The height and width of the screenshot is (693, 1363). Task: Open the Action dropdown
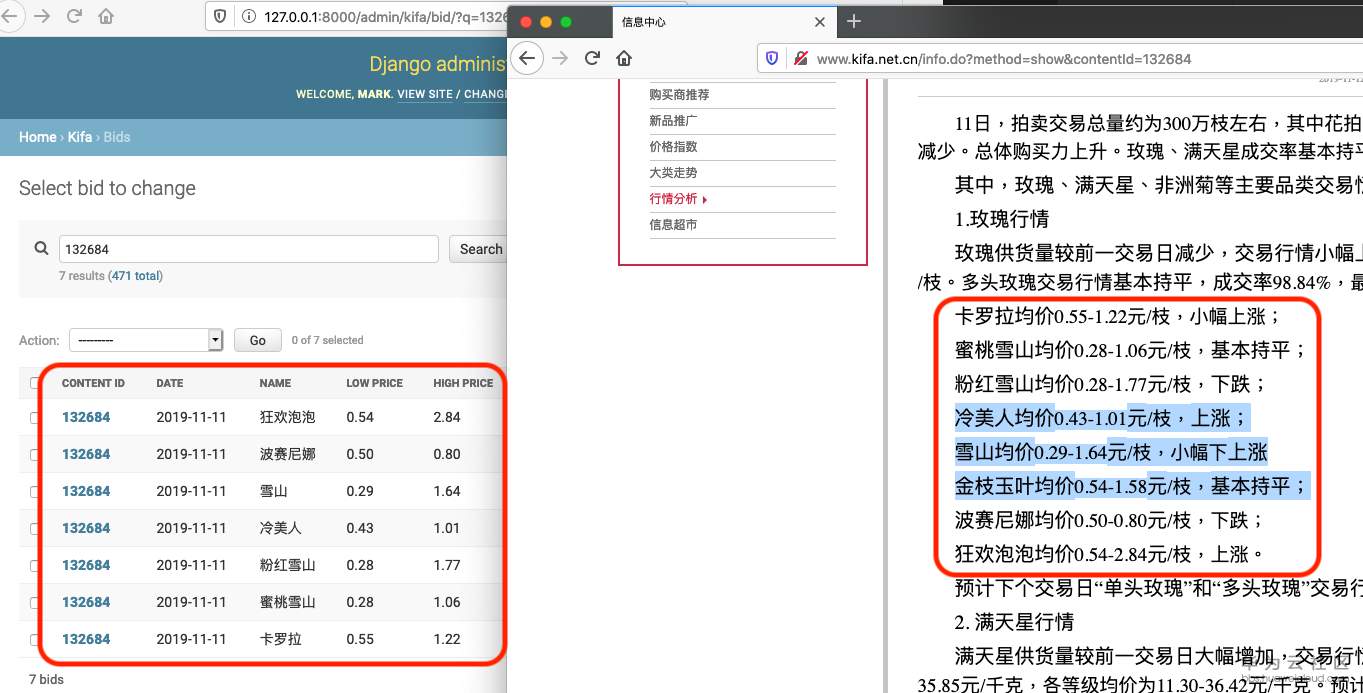tap(146, 340)
